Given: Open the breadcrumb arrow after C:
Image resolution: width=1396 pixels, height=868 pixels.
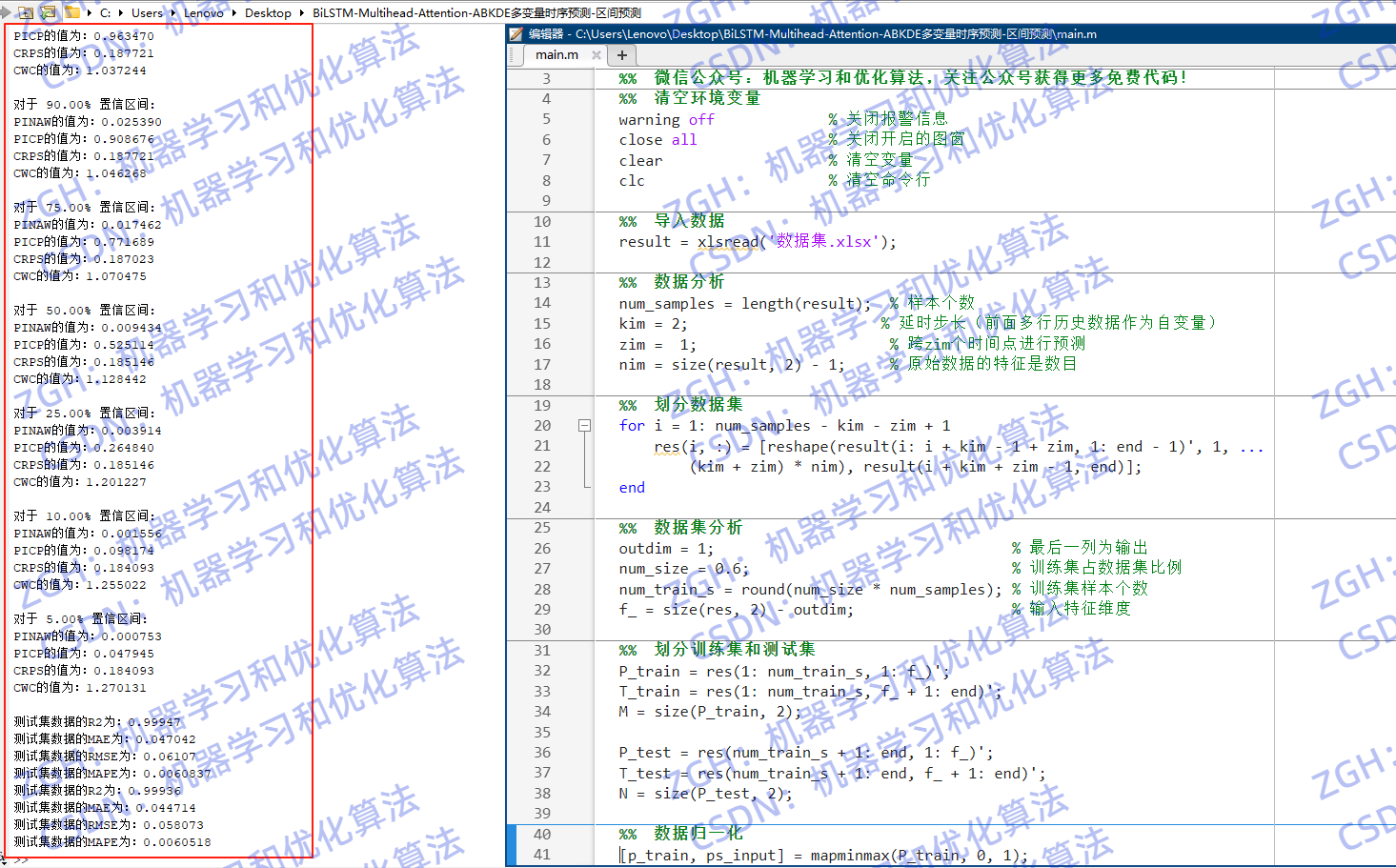Looking at the screenshot, I should click(x=121, y=13).
